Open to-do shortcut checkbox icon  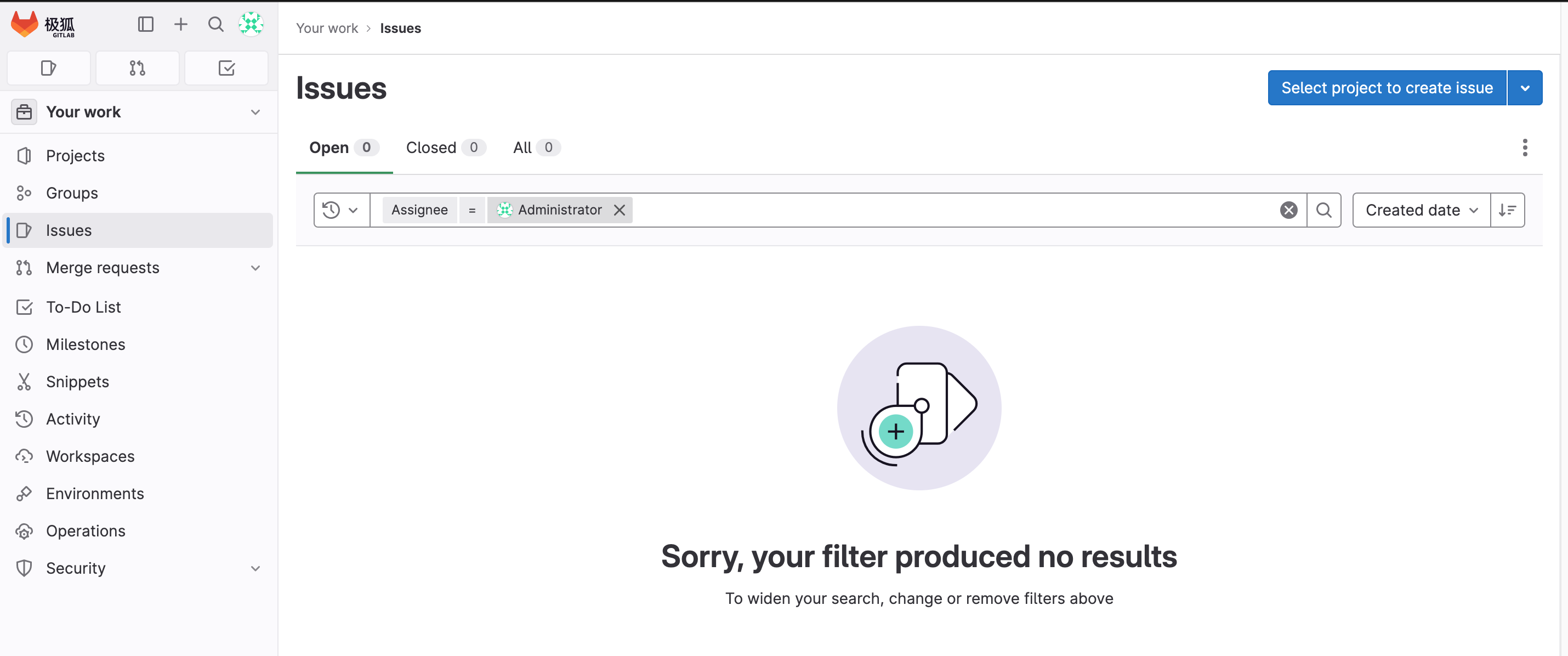[226, 68]
